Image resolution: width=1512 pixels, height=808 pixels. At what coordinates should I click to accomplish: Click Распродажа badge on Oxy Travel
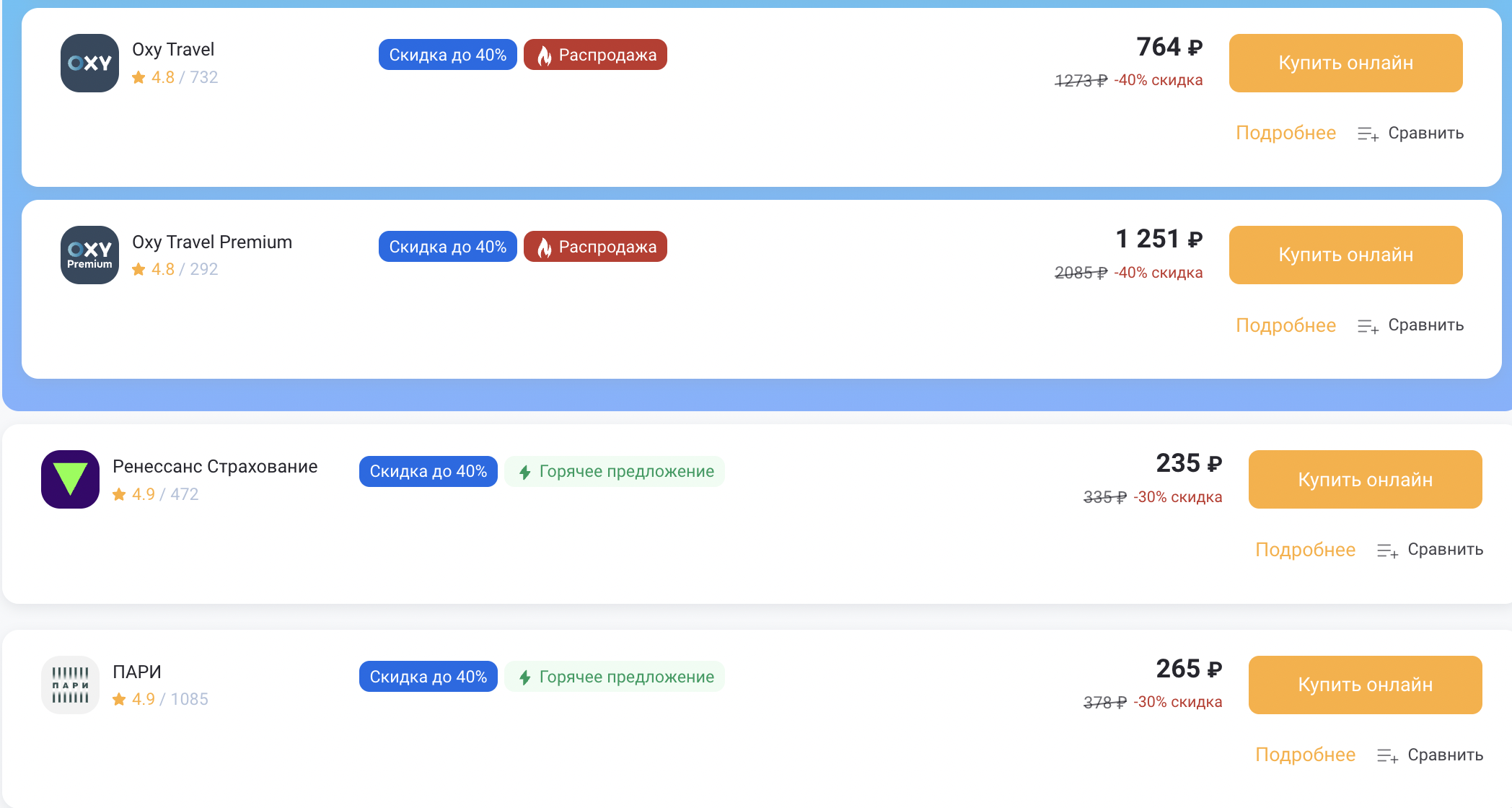click(595, 55)
